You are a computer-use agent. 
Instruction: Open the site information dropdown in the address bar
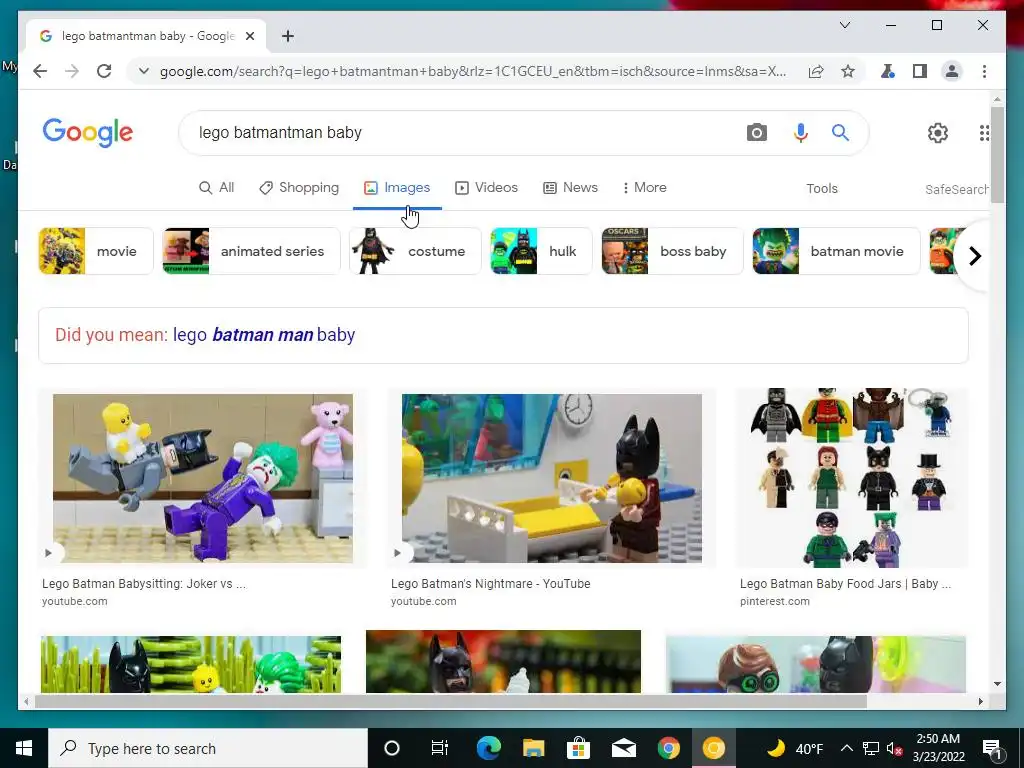[144, 71]
